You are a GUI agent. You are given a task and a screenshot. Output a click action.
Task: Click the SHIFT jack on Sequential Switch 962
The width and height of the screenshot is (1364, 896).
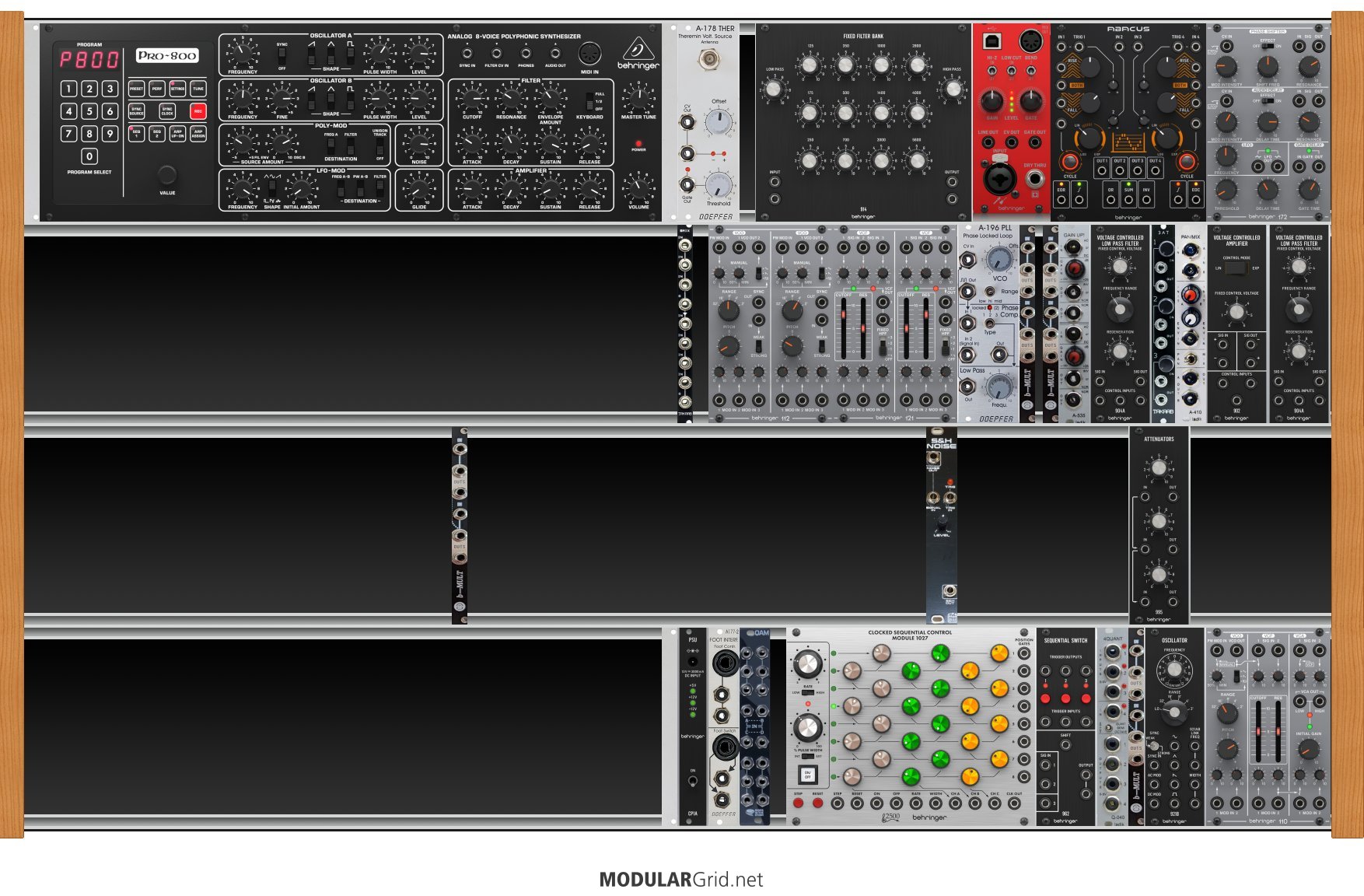click(x=1065, y=744)
